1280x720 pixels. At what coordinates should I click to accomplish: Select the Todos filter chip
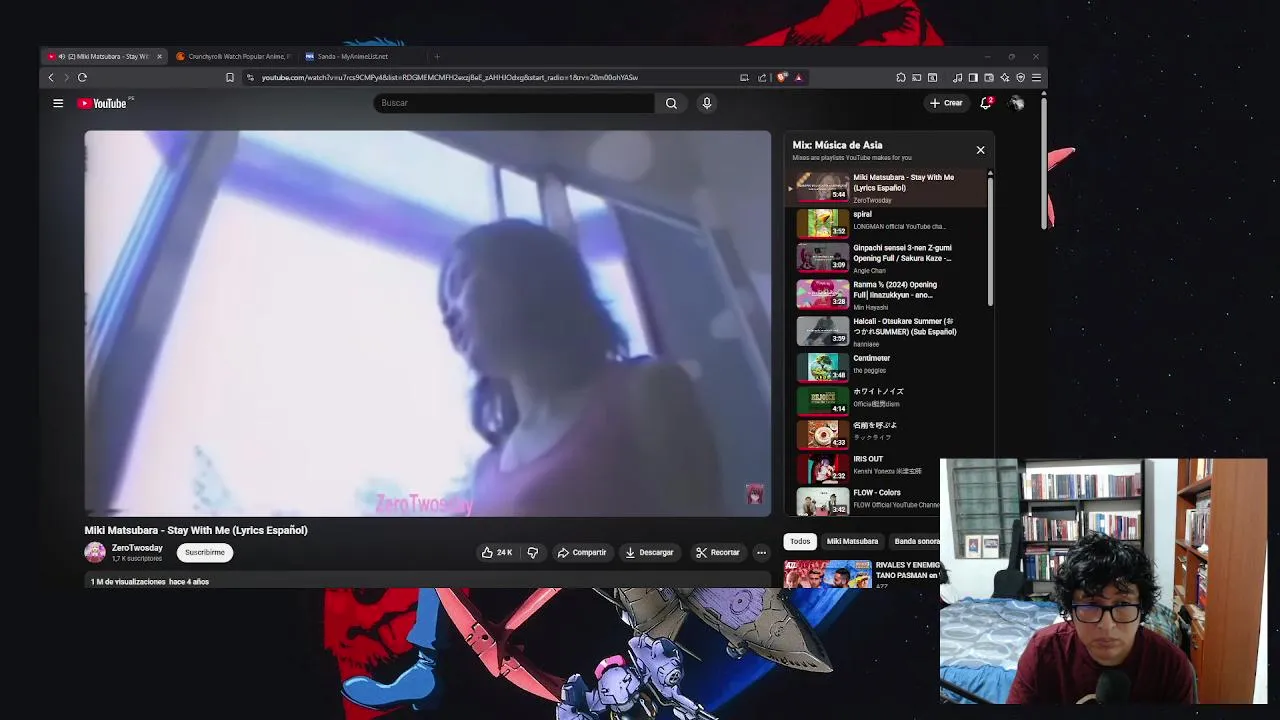(x=800, y=541)
